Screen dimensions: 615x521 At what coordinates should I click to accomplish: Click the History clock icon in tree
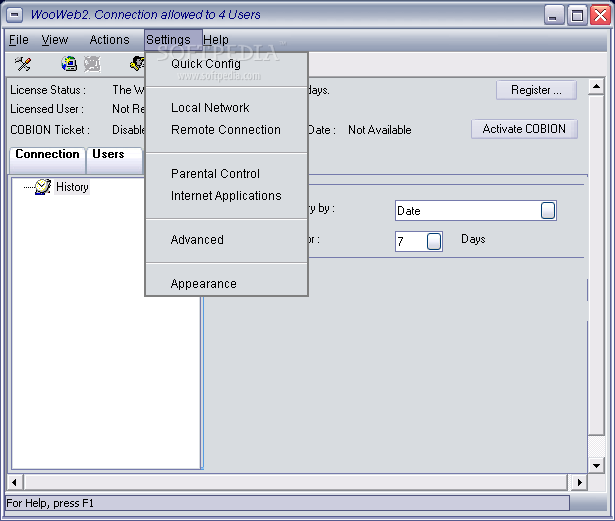[x=43, y=187]
